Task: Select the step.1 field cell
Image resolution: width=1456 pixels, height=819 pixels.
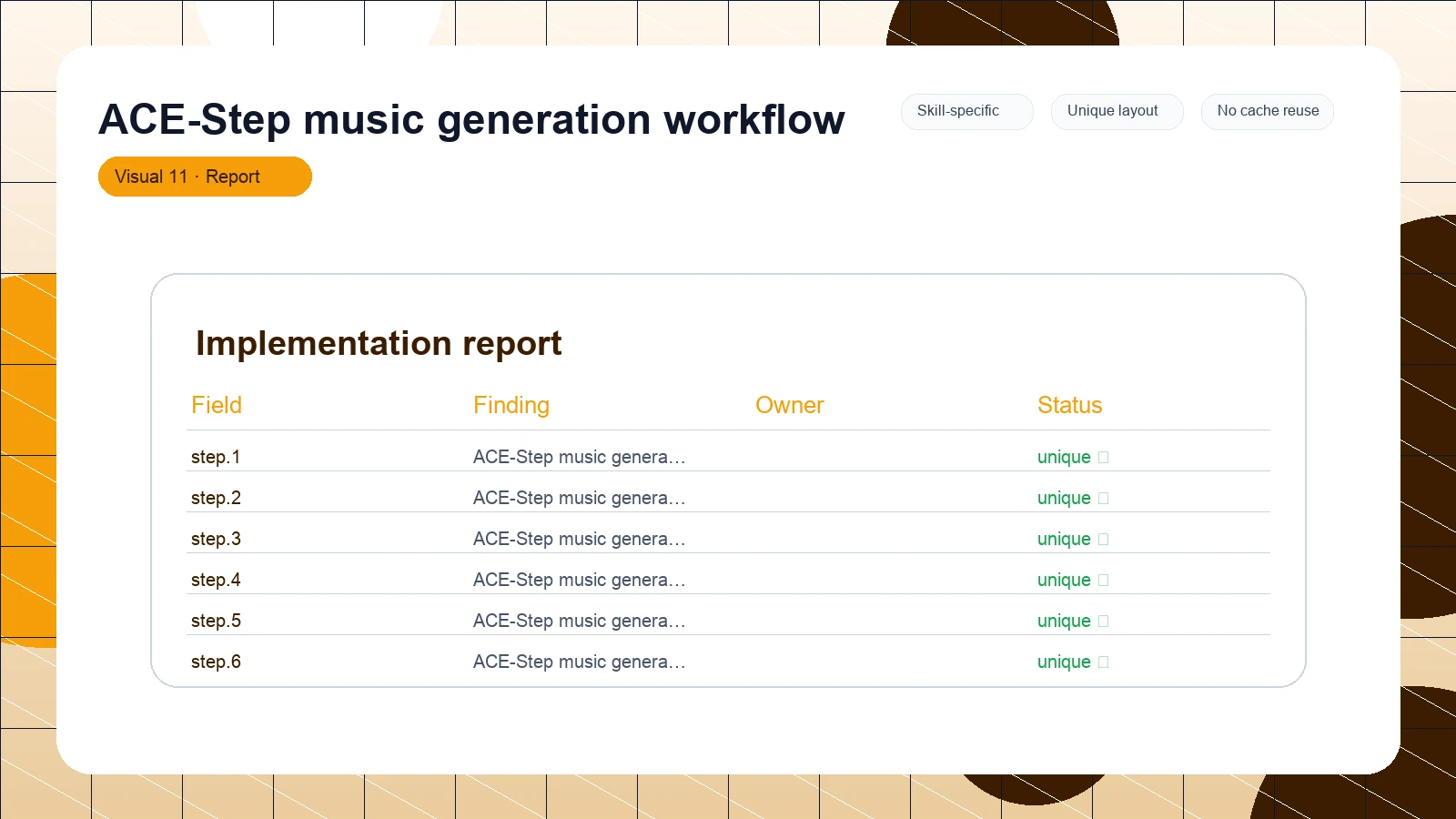Action: pos(216,457)
